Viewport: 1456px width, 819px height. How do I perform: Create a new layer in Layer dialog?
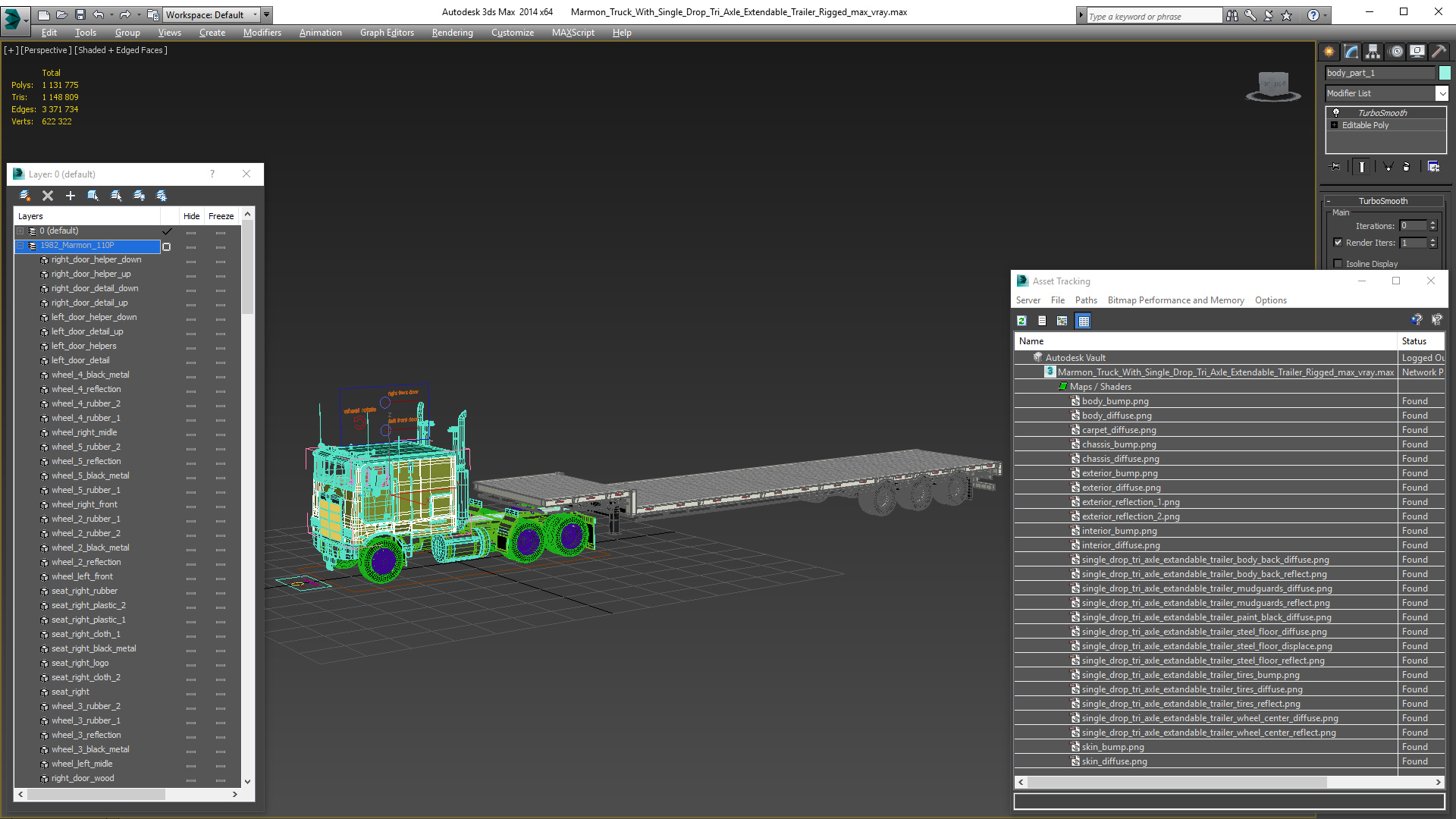pyautogui.click(x=25, y=196)
